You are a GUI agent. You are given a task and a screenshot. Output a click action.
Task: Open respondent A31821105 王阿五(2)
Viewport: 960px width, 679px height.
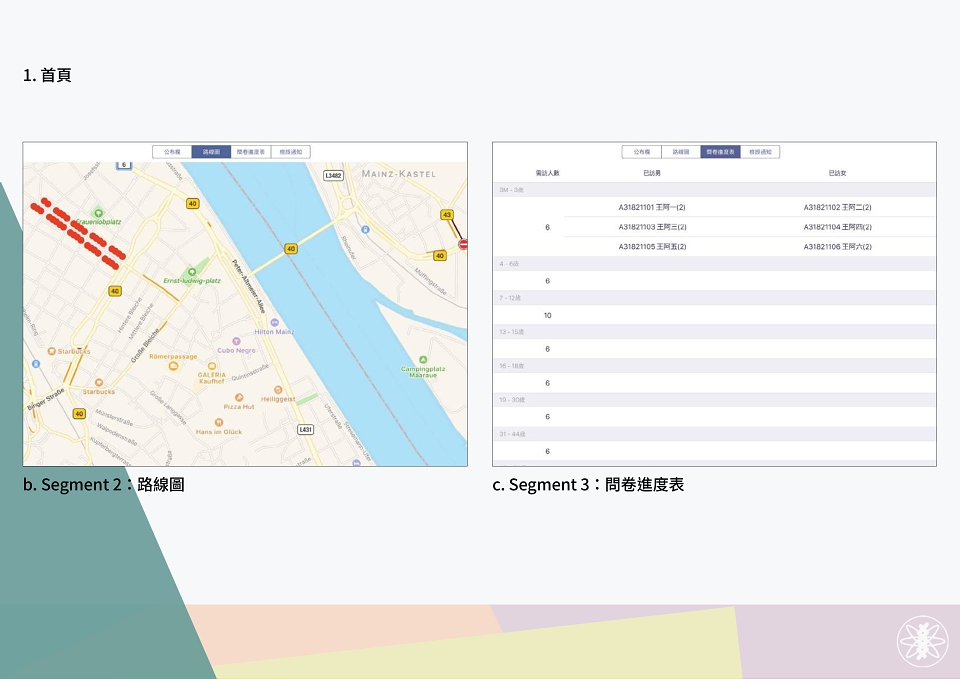tap(652, 247)
